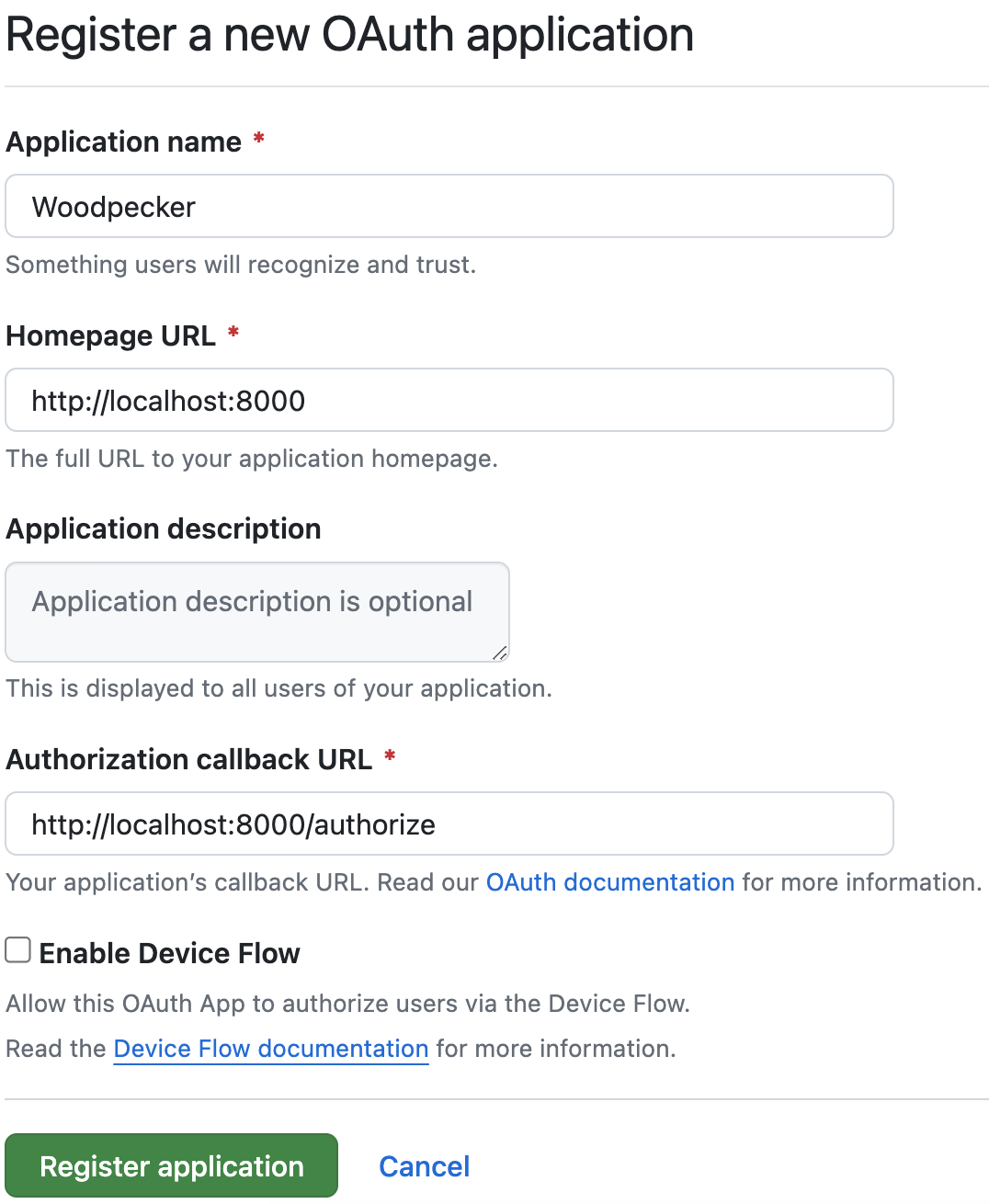The image size is (989, 1204).
Task: Click the Enable Device Flow label text
Action: tap(169, 952)
